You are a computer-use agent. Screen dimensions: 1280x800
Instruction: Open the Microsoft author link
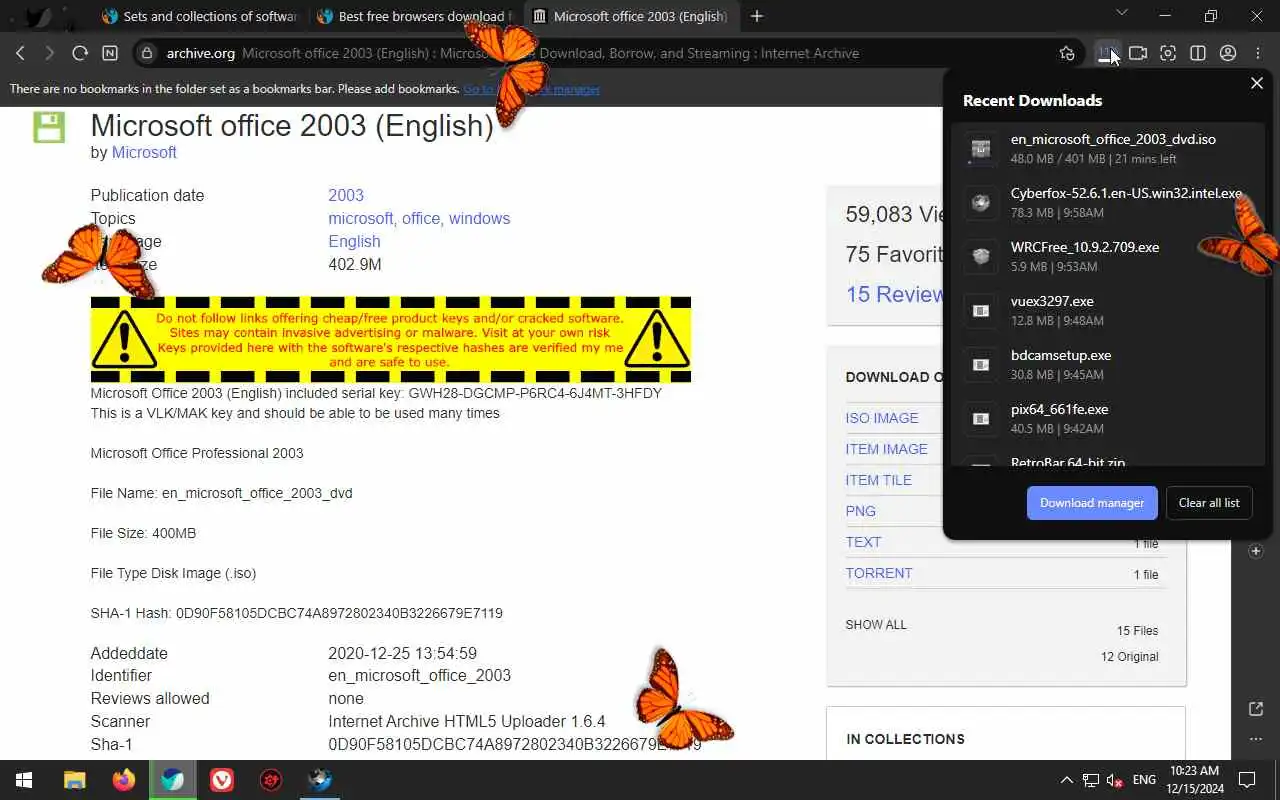[144, 152]
